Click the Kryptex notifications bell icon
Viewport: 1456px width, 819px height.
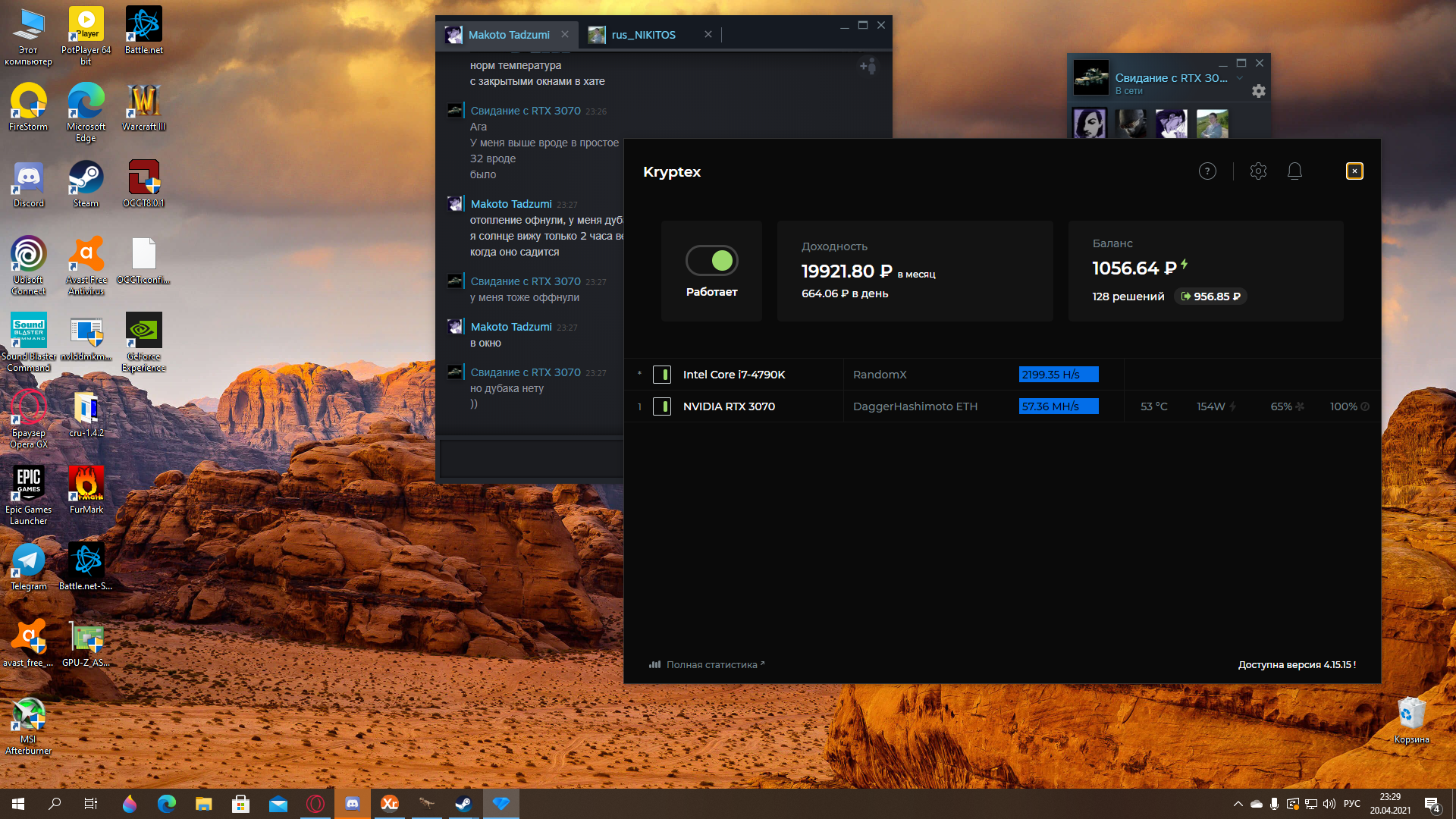tap(1294, 171)
